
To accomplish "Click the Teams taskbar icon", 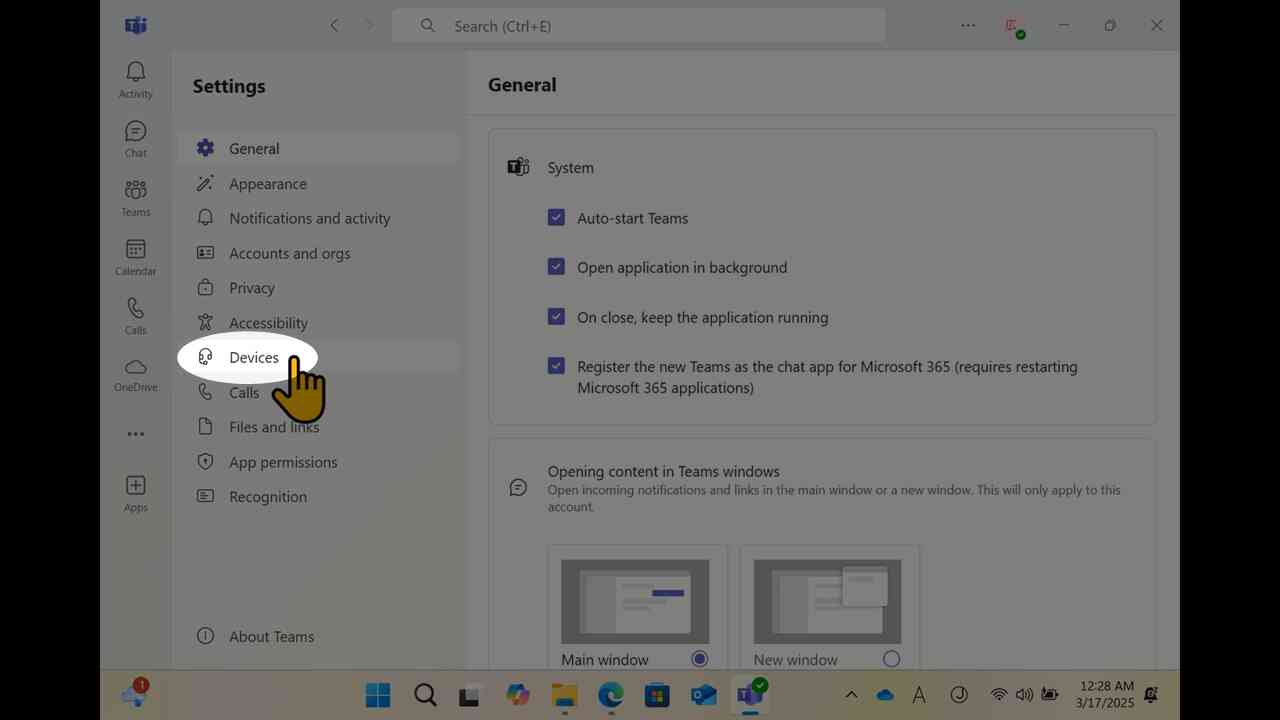I will pos(750,695).
